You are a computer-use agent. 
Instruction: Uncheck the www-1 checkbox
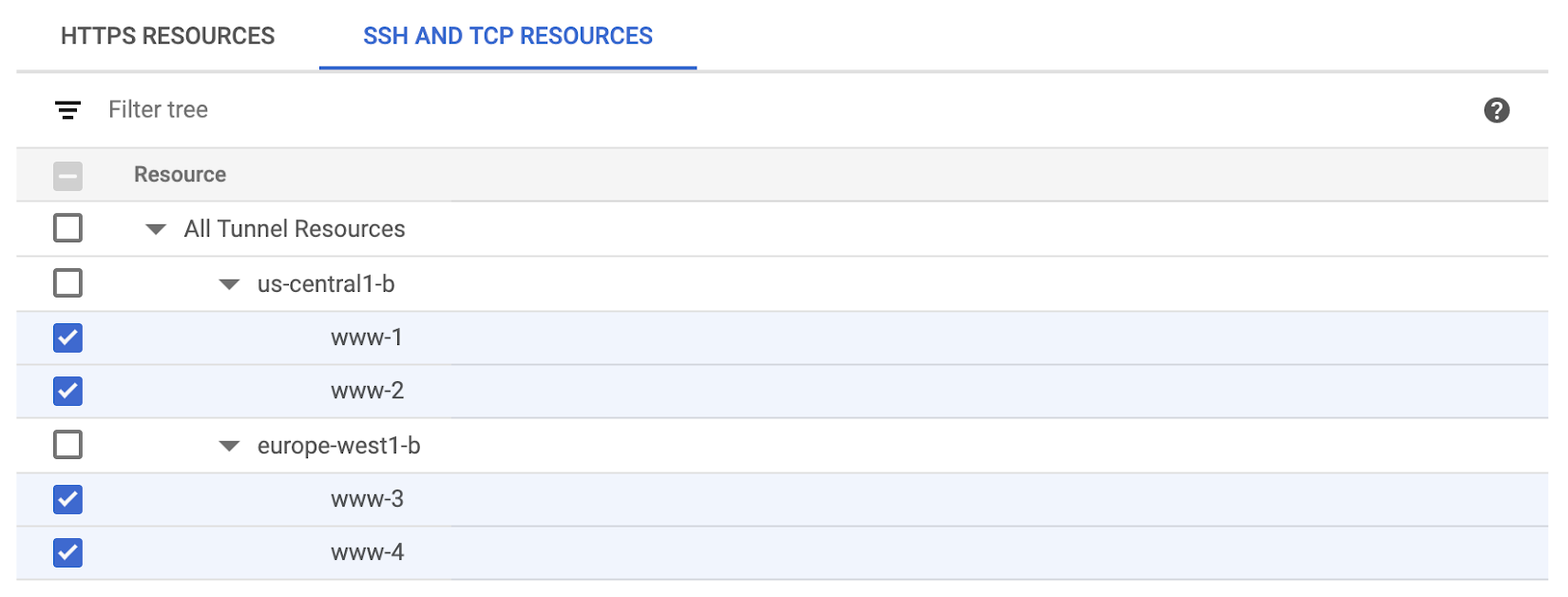coord(67,337)
